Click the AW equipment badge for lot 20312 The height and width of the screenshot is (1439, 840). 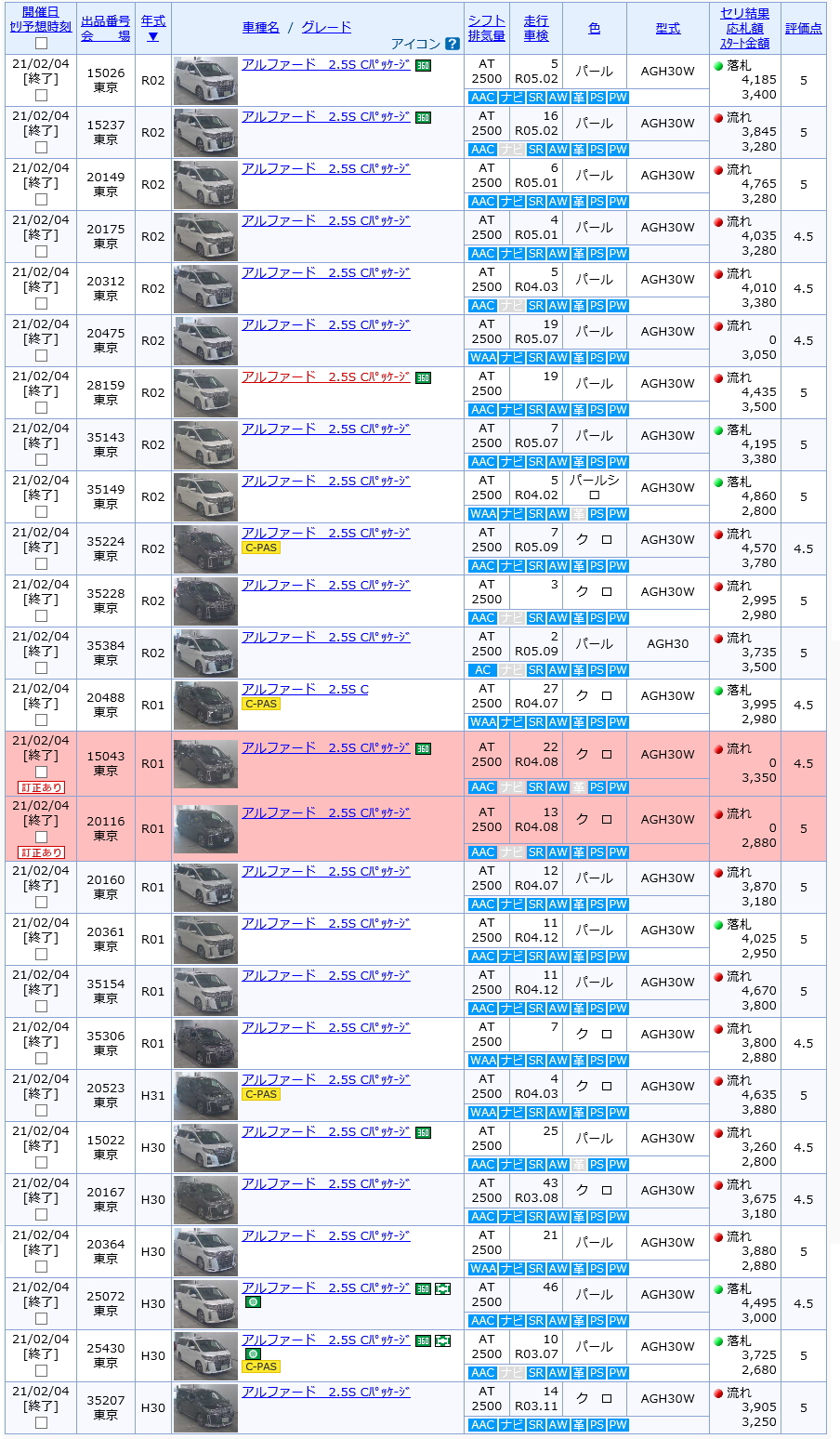coord(558,306)
